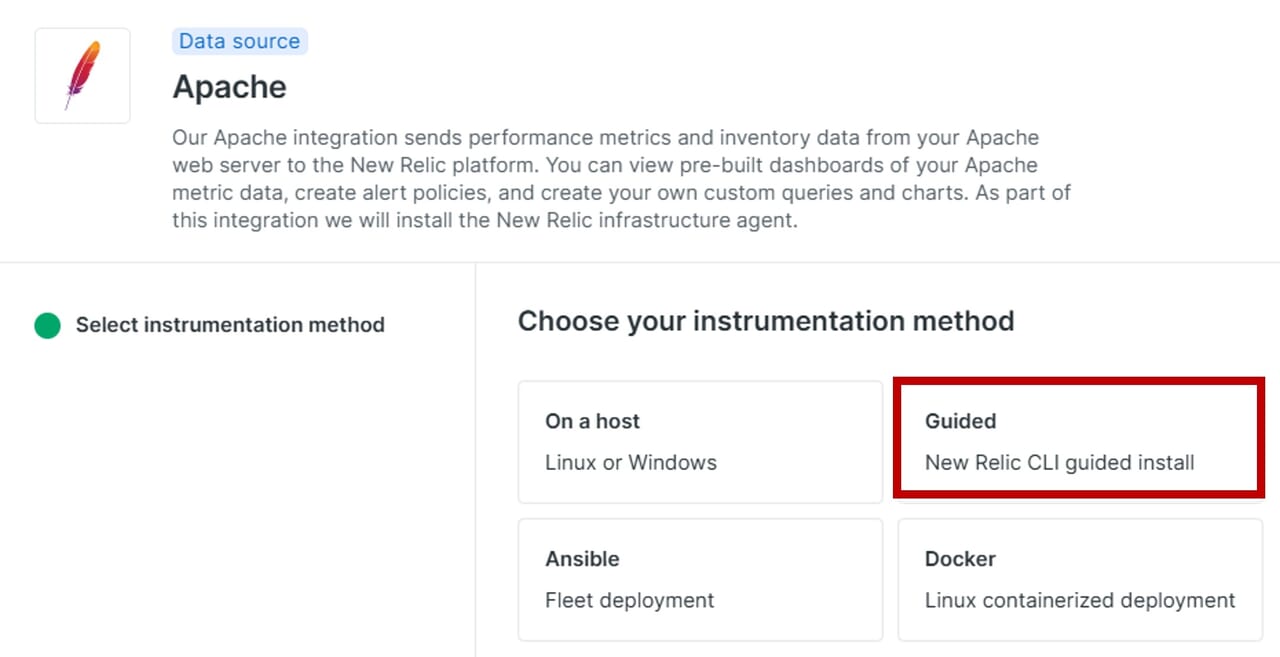The width and height of the screenshot is (1280, 657).
Task: Click the Apache page title
Action: pyautogui.click(x=229, y=87)
